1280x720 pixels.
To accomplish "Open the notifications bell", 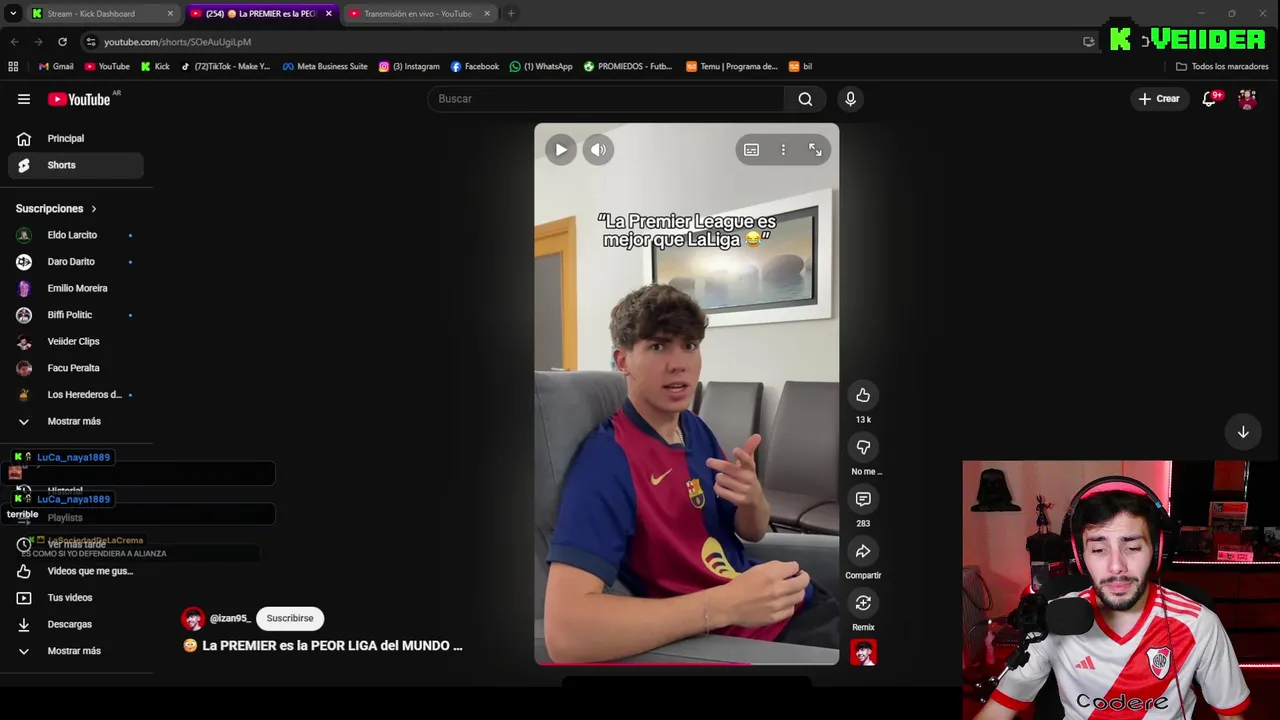I will [1209, 99].
